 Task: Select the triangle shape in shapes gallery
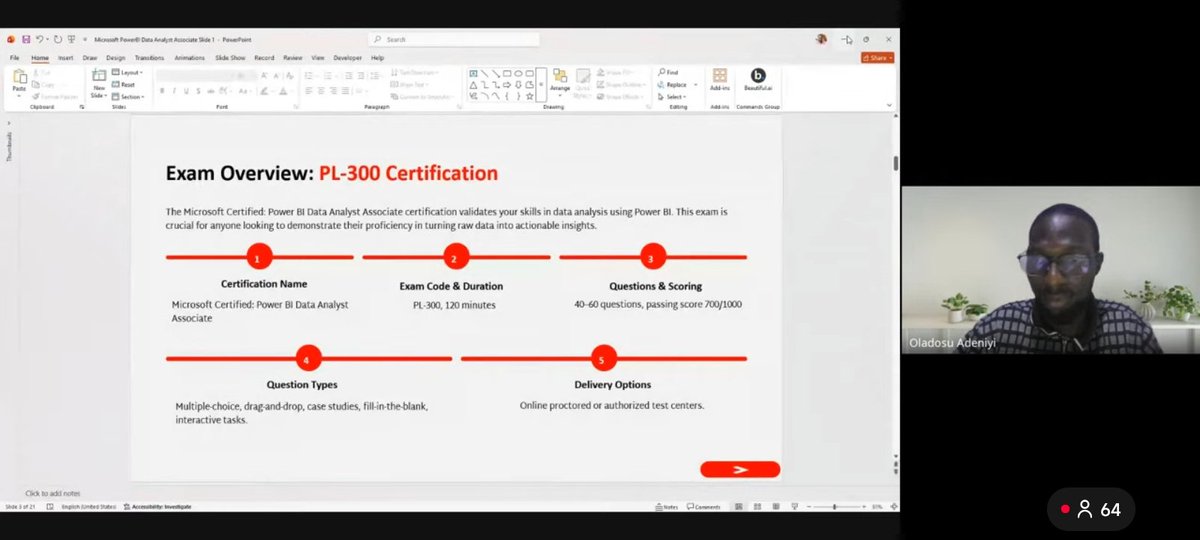tap(473, 85)
